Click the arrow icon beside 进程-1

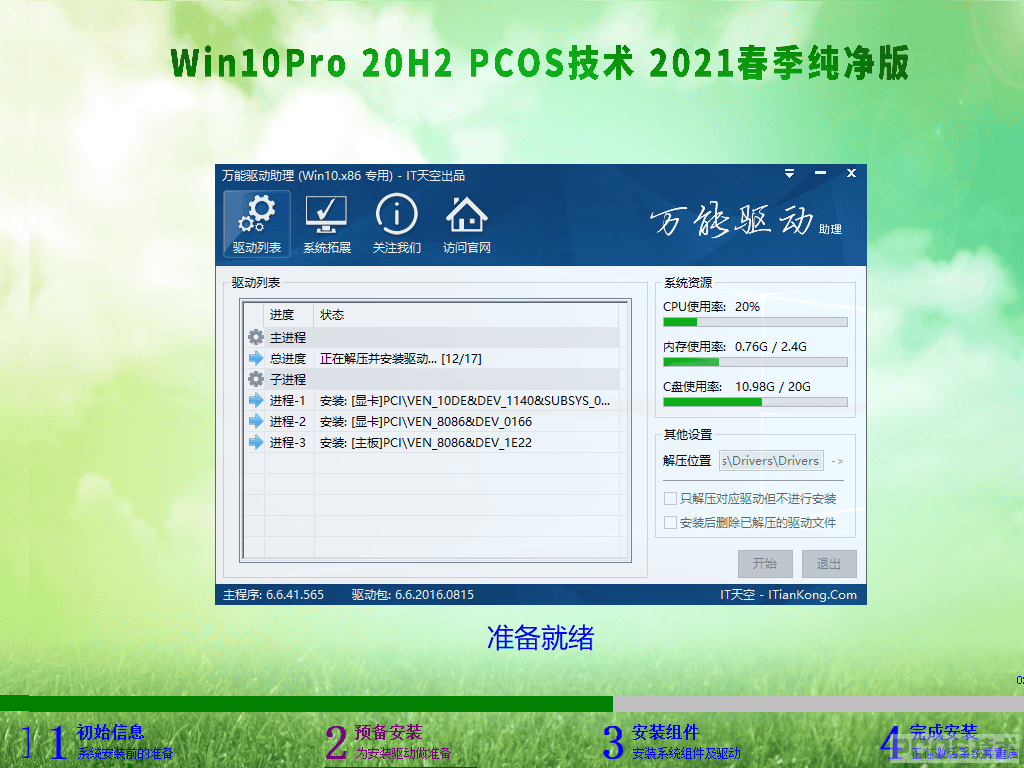click(x=255, y=400)
